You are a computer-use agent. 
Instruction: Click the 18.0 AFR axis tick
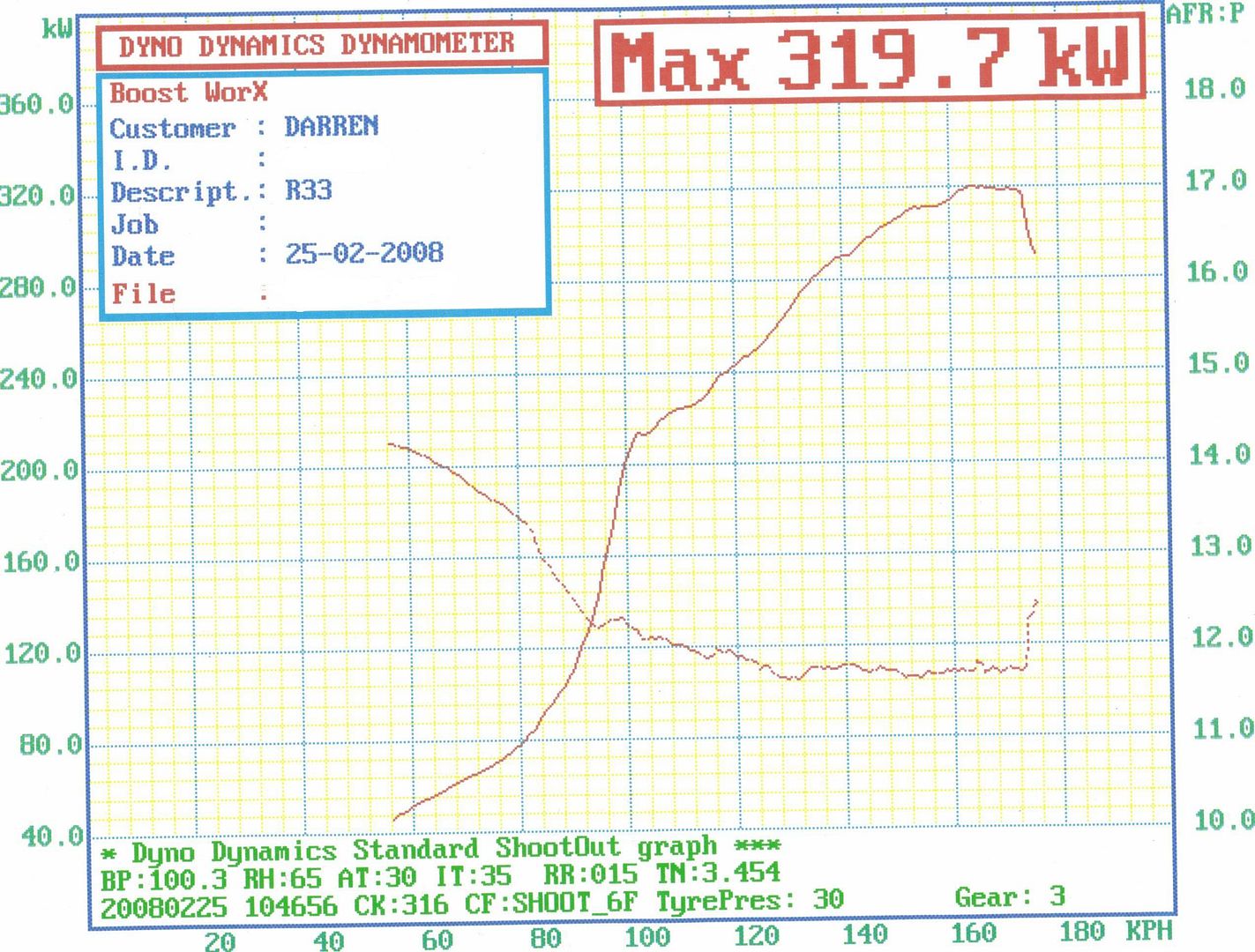coord(1214,89)
